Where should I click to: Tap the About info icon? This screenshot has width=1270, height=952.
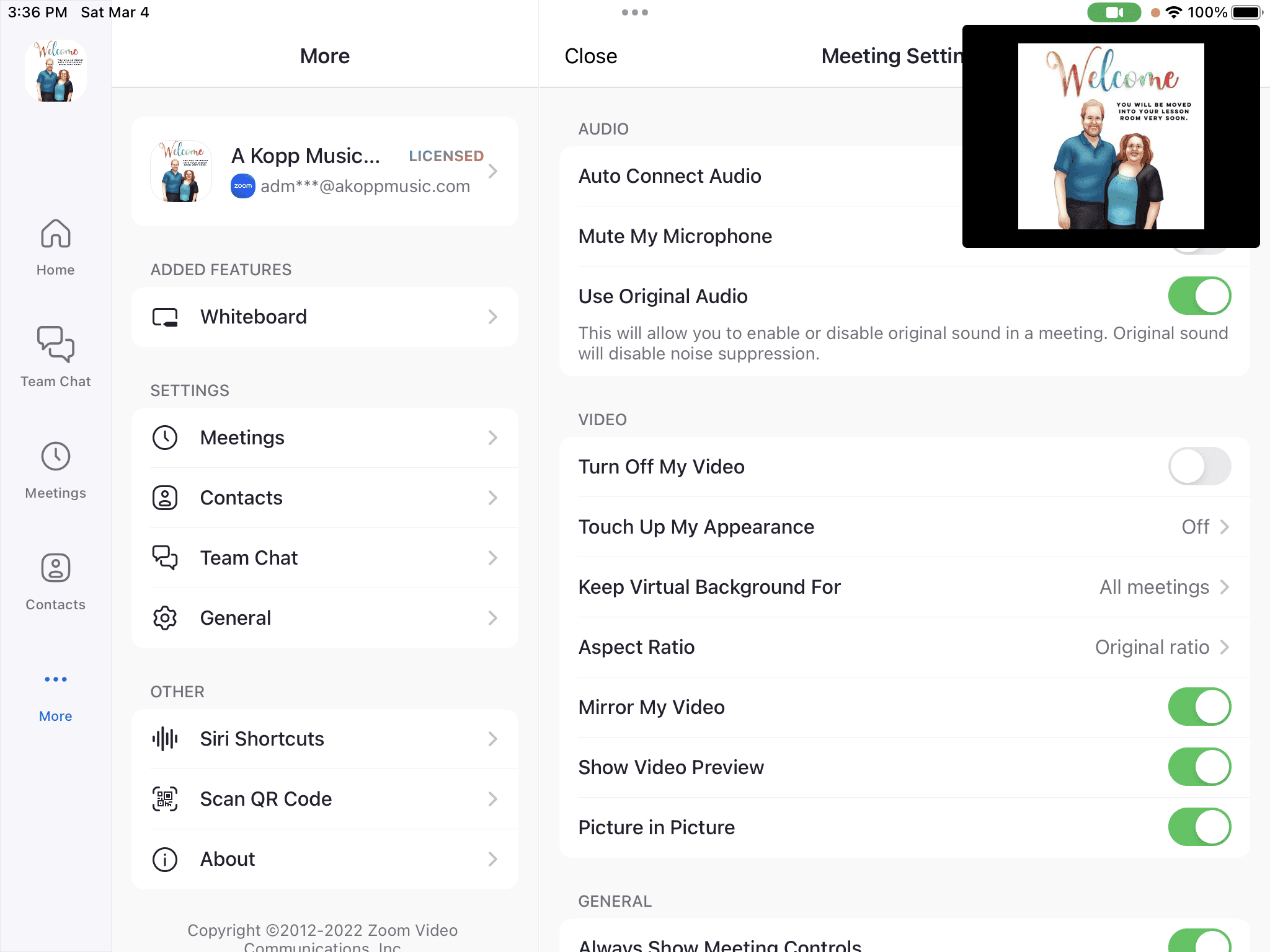[x=165, y=859]
